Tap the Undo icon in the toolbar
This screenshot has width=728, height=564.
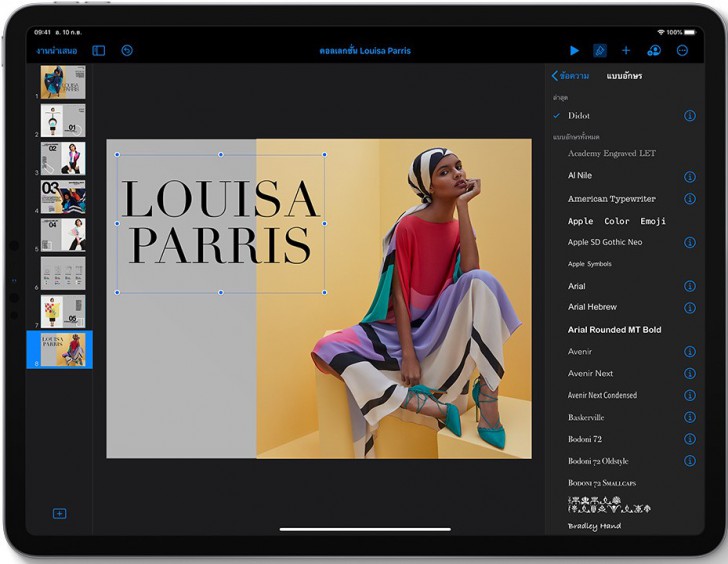coord(127,50)
